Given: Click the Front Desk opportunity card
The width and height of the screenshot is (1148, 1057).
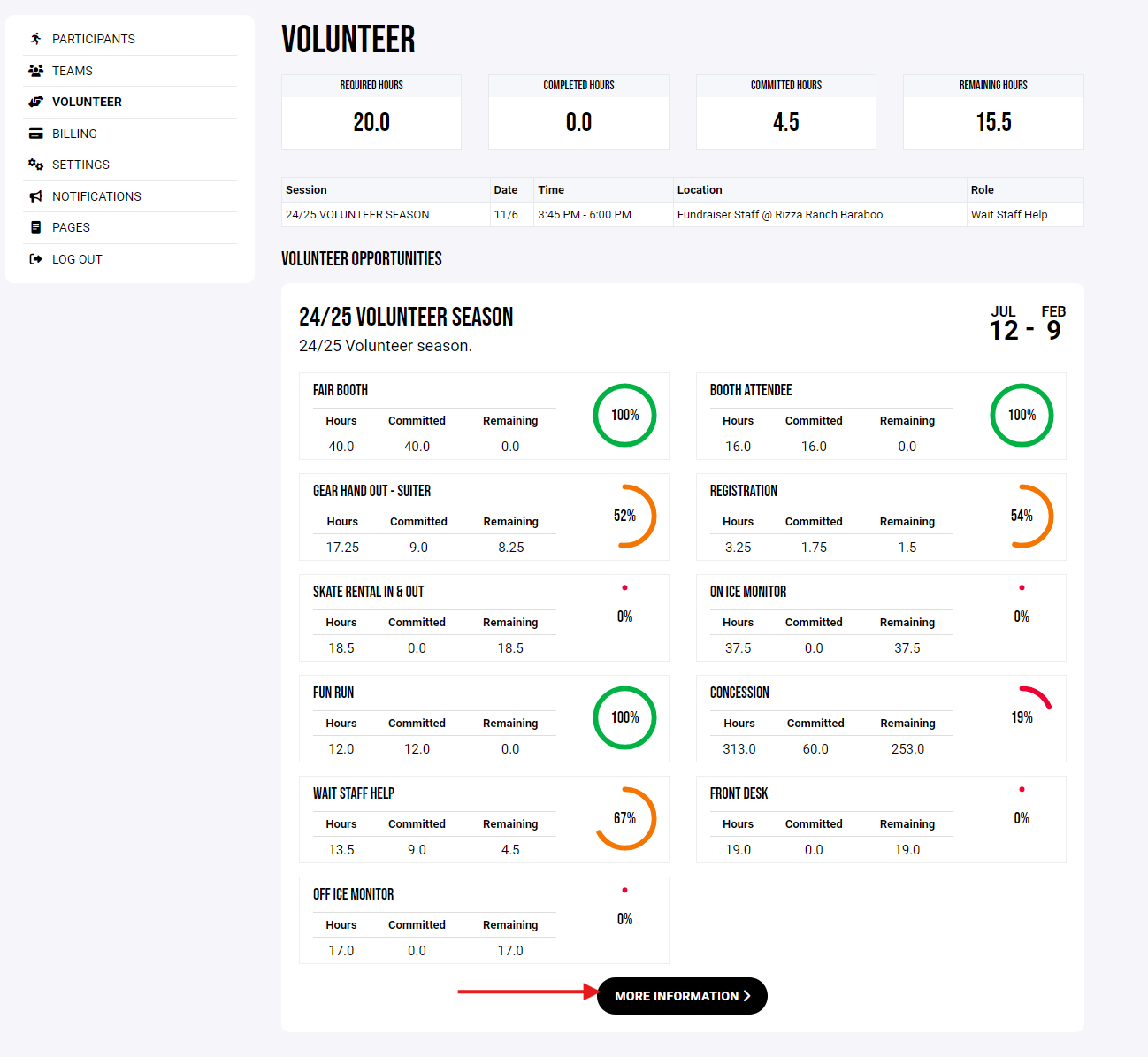Looking at the screenshot, I should (x=880, y=819).
